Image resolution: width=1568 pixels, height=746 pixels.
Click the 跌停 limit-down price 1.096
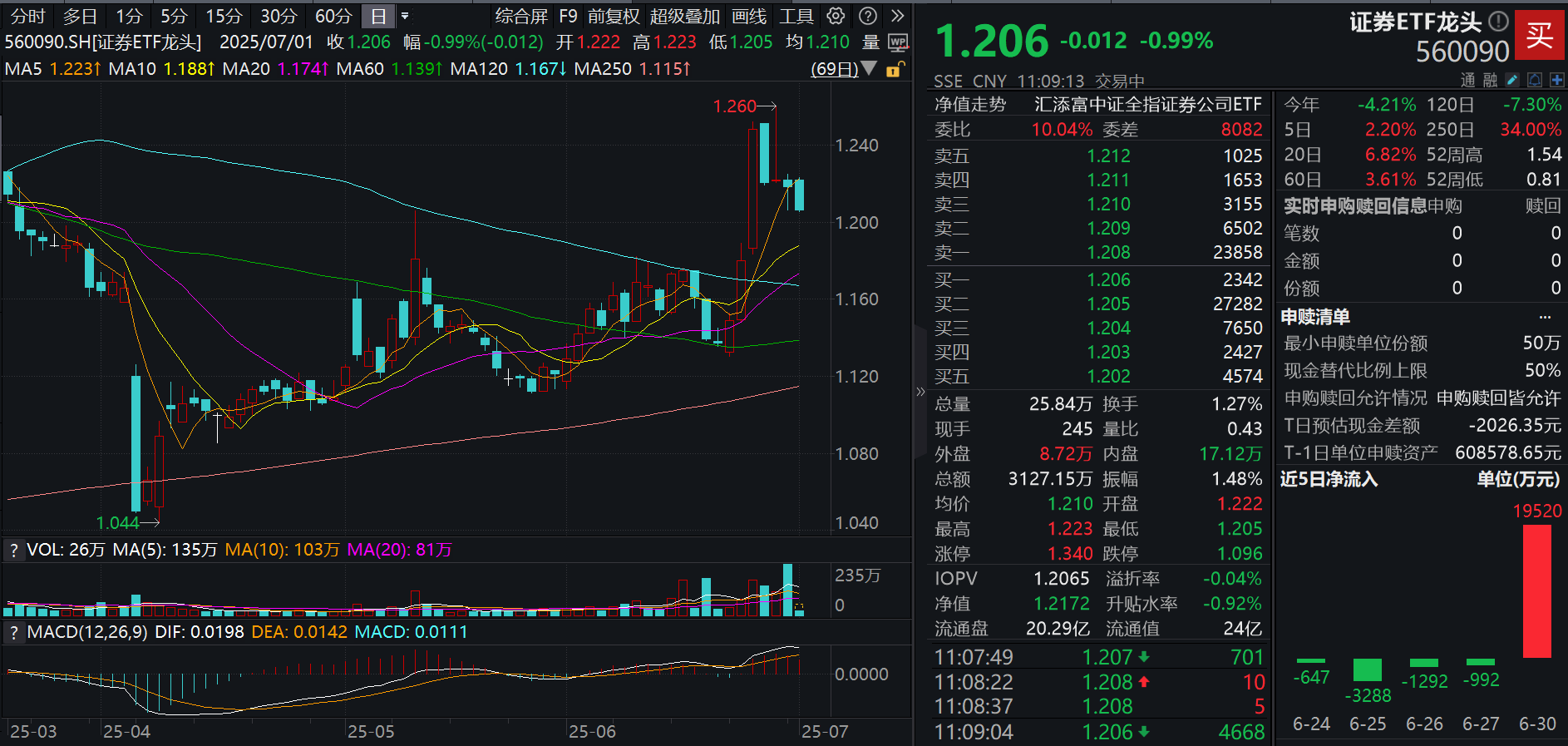click(1240, 554)
